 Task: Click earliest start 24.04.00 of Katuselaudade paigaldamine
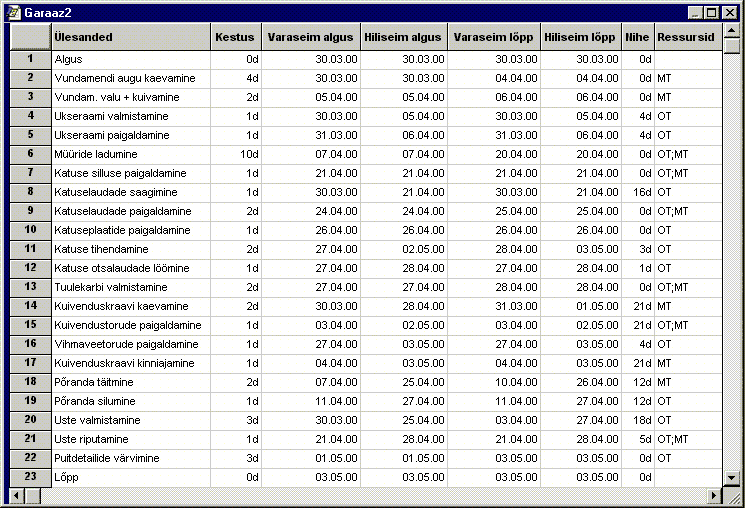coord(311,211)
